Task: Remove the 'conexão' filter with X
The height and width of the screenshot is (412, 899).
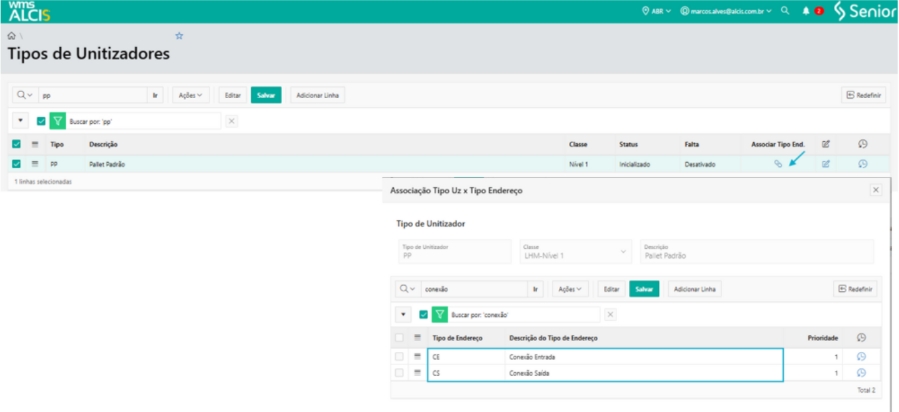Action: coord(611,314)
